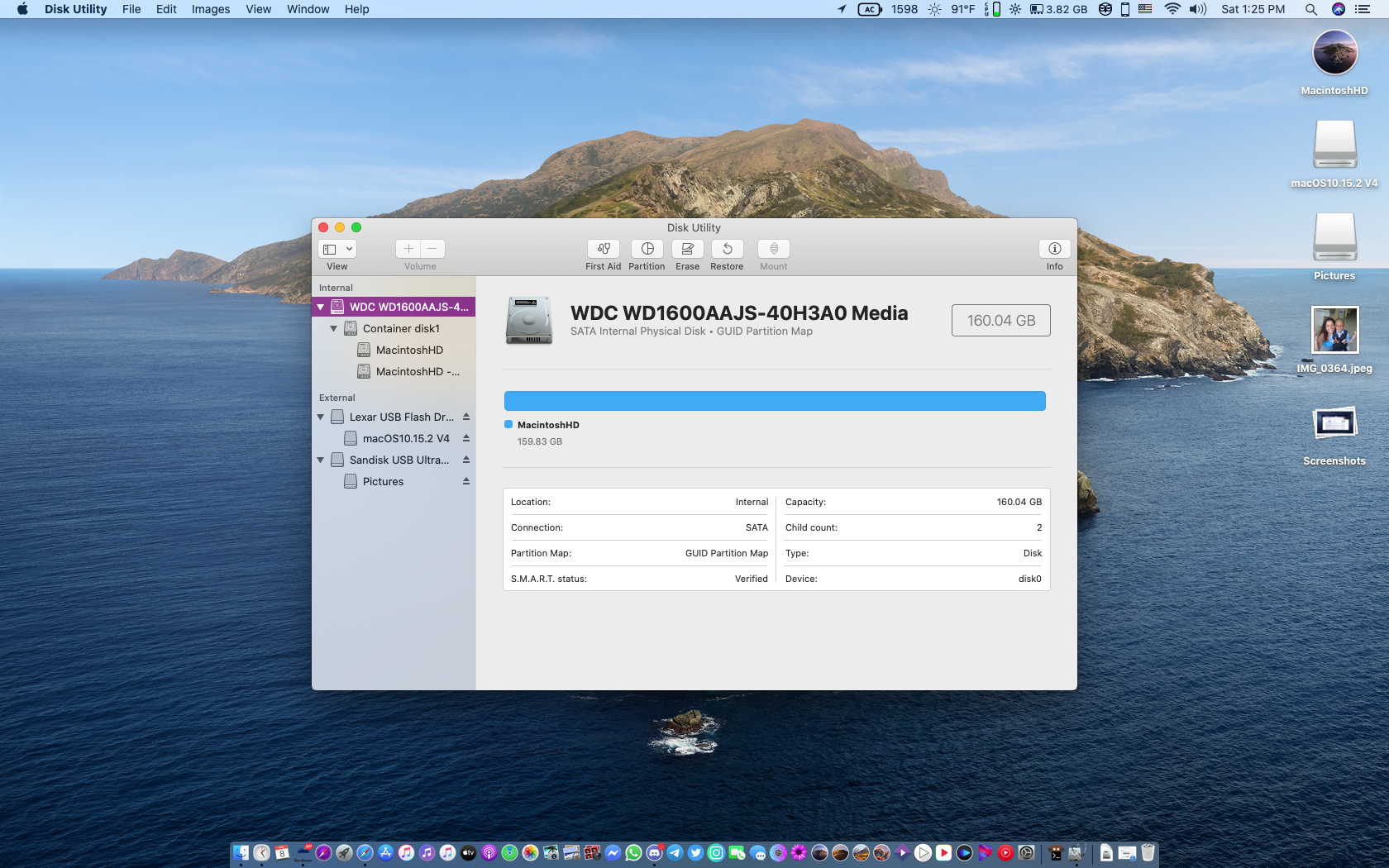This screenshot has height=868, width=1389.
Task: Open the Edit menu
Action: click(x=166, y=9)
